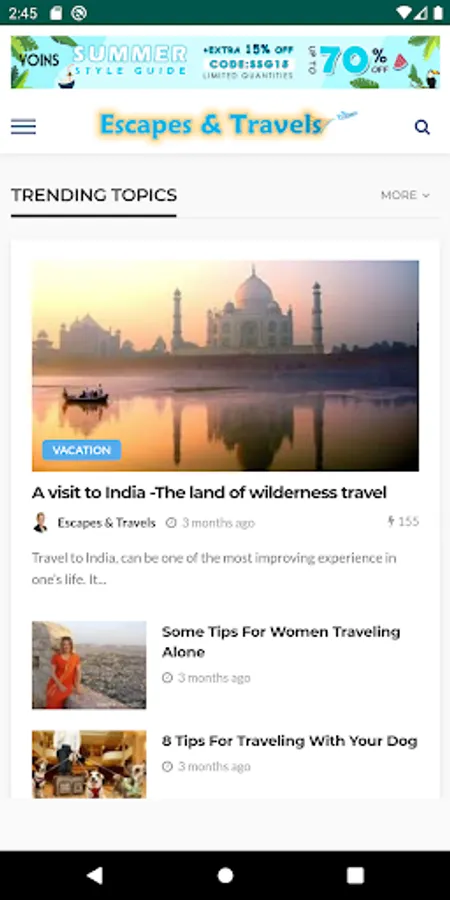Open 8 Tips For Traveling With Your Dog
This screenshot has height=900, width=450.
tap(289, 741)
